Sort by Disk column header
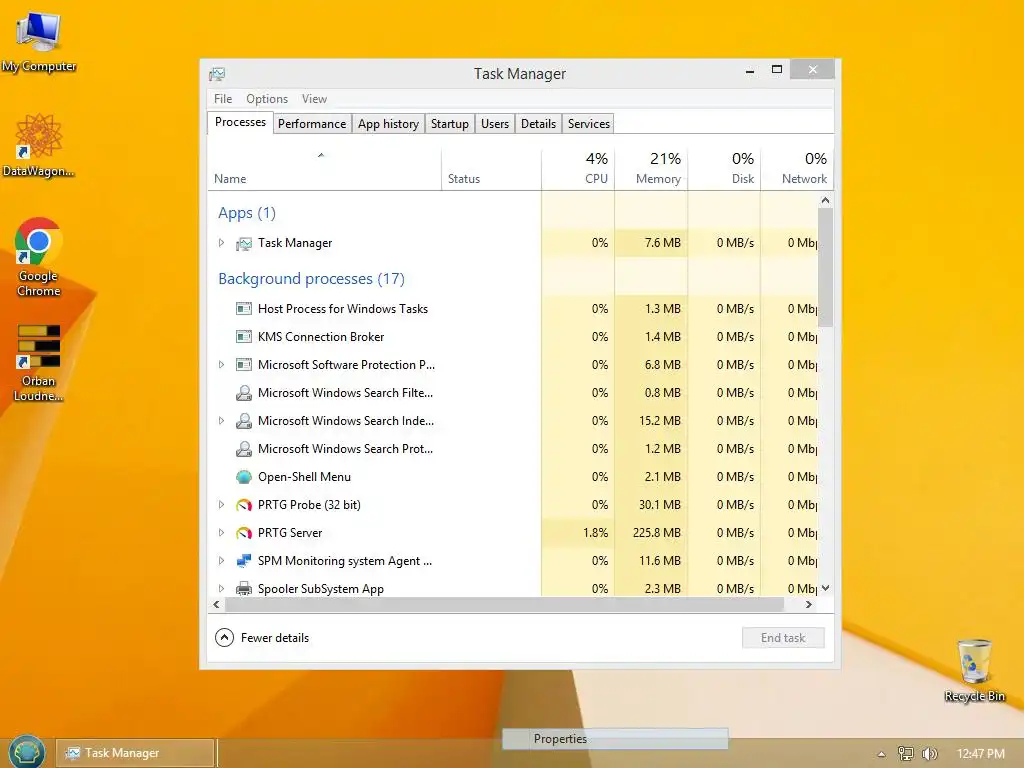 724,170
